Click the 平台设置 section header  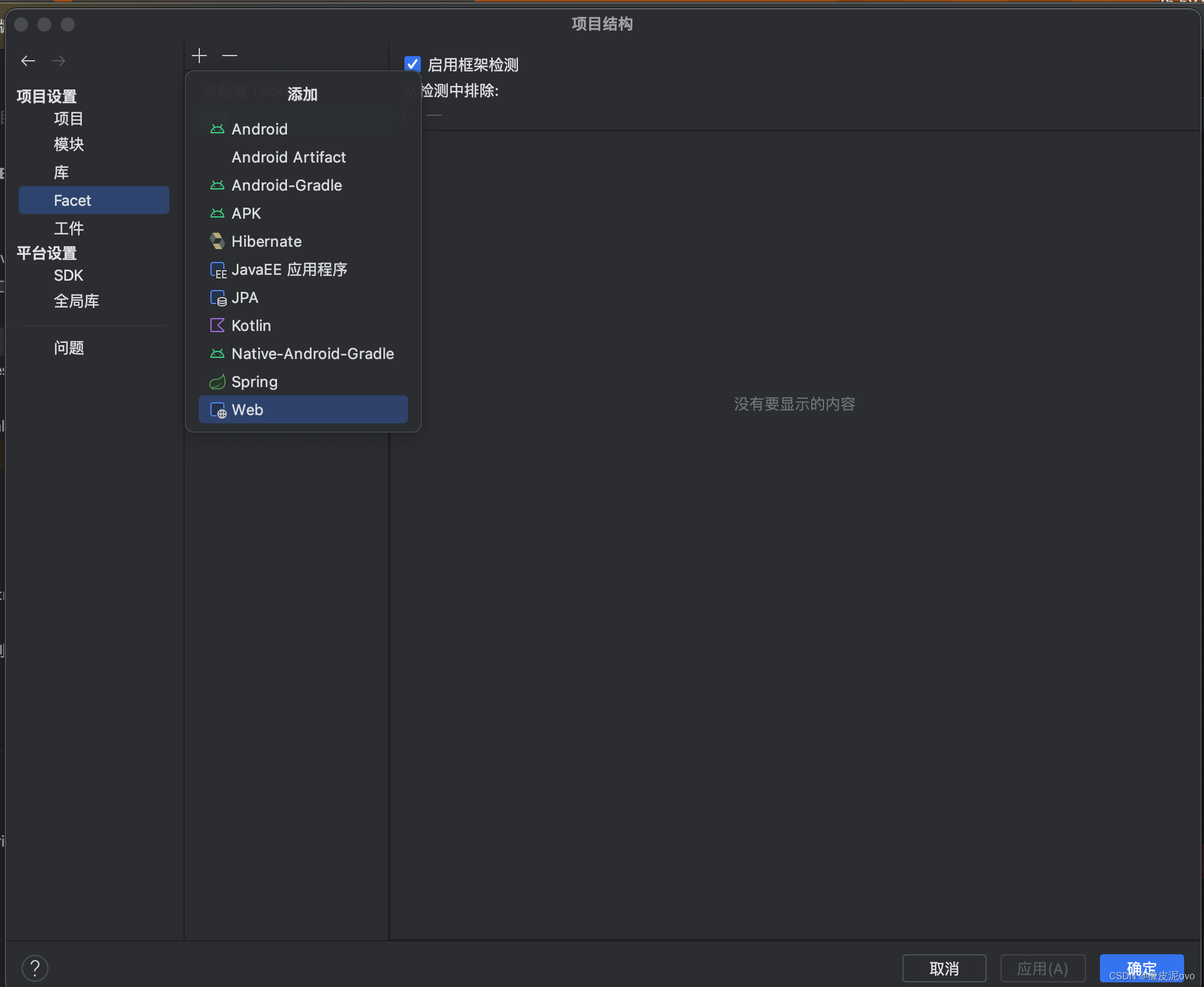click(x=47, y=253)
